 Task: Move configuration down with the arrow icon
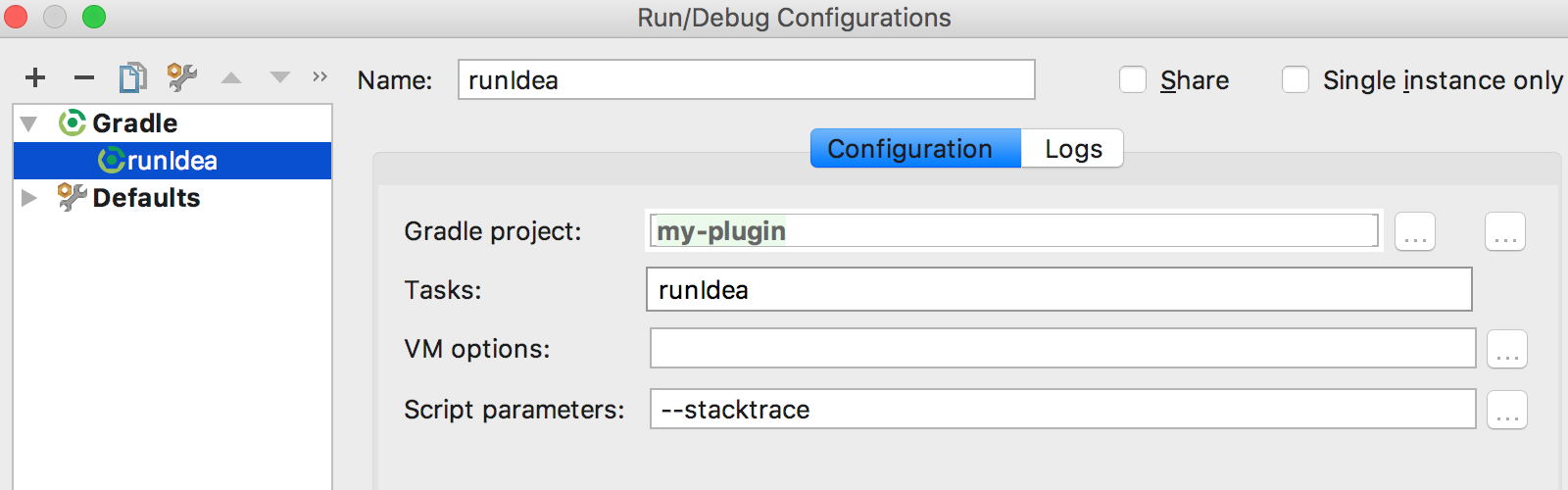tap(280, 77)
